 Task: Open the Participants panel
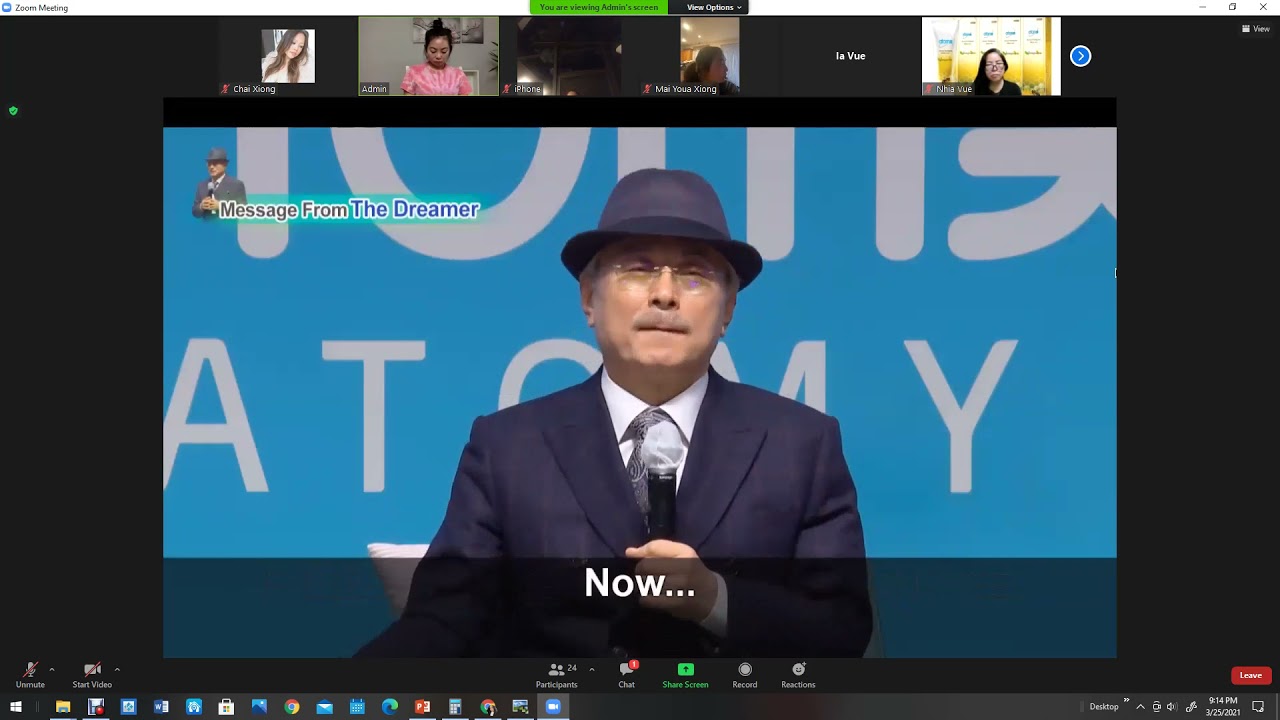(x=556, y=675)
